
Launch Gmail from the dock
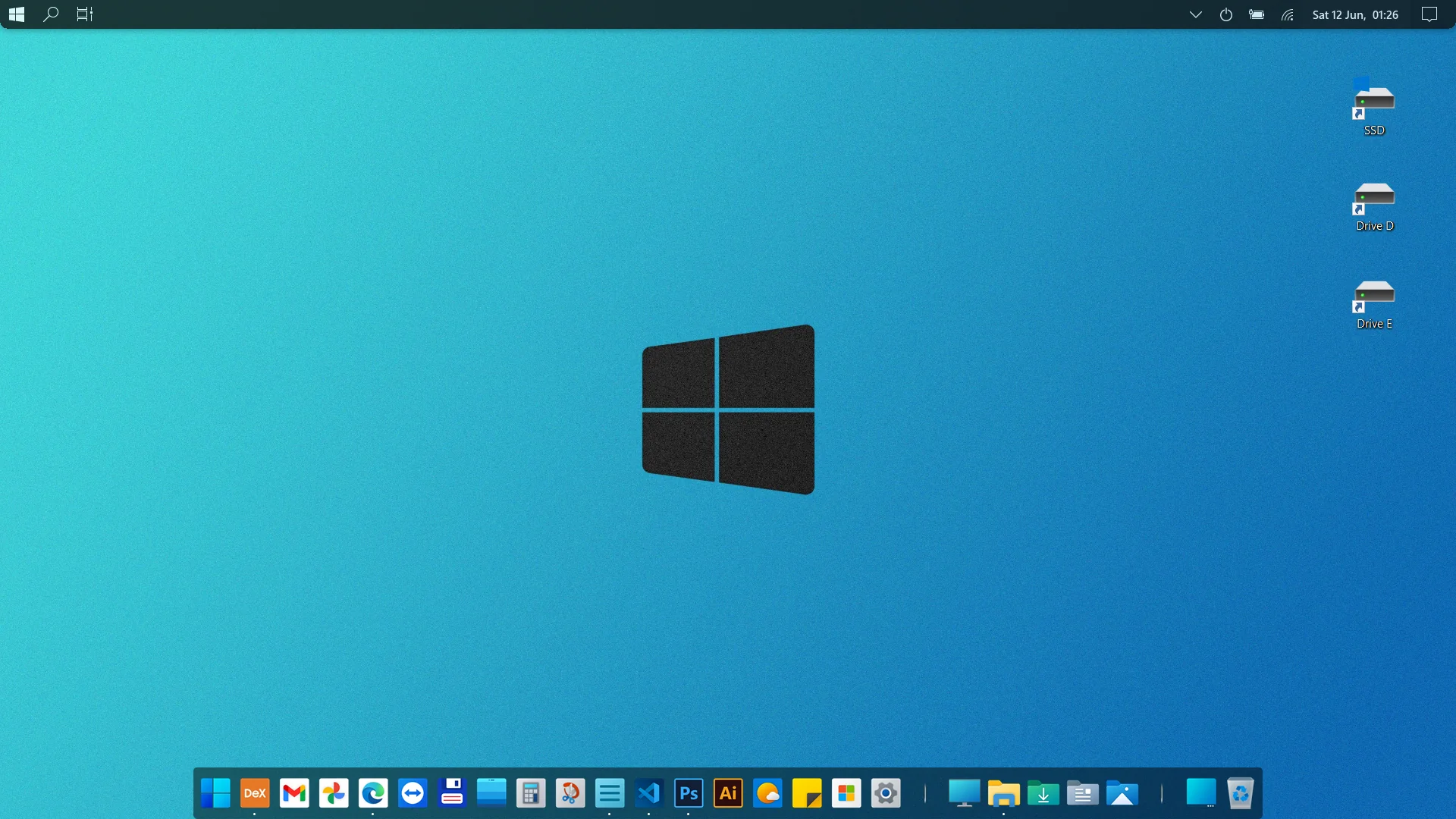click(x=294, y=793)
